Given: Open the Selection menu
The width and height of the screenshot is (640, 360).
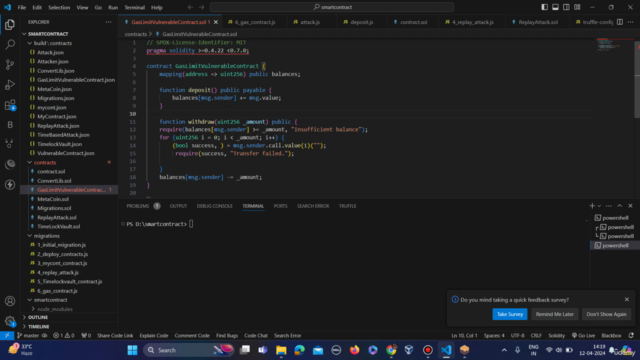Looking at the screenshot, I should point(59,7).
